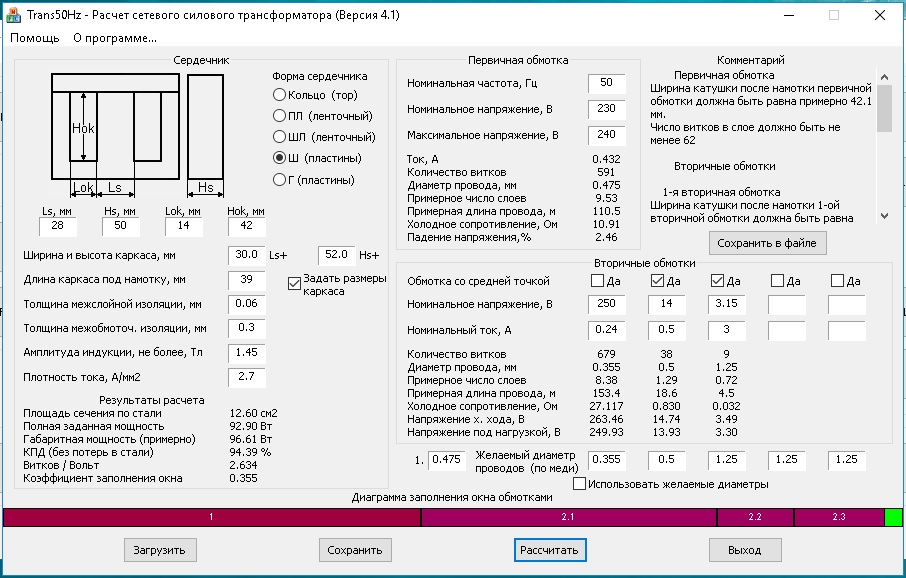The height and width of the screenshot is (578, 906).
Task: Click the Lok, мм field with 14
Action: tap(183, 226)
